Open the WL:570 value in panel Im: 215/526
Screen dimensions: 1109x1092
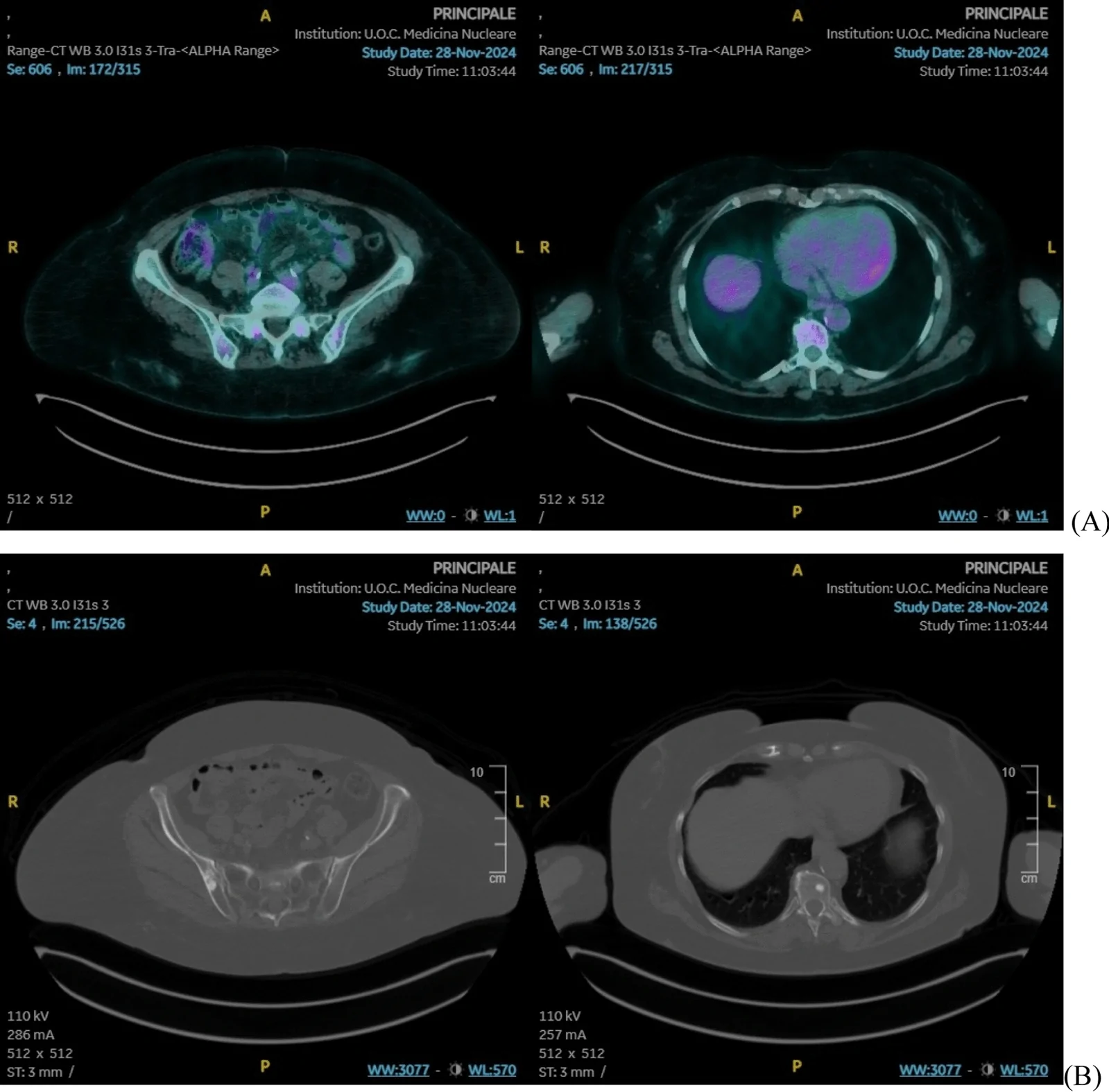click(x=492, y=1070)
